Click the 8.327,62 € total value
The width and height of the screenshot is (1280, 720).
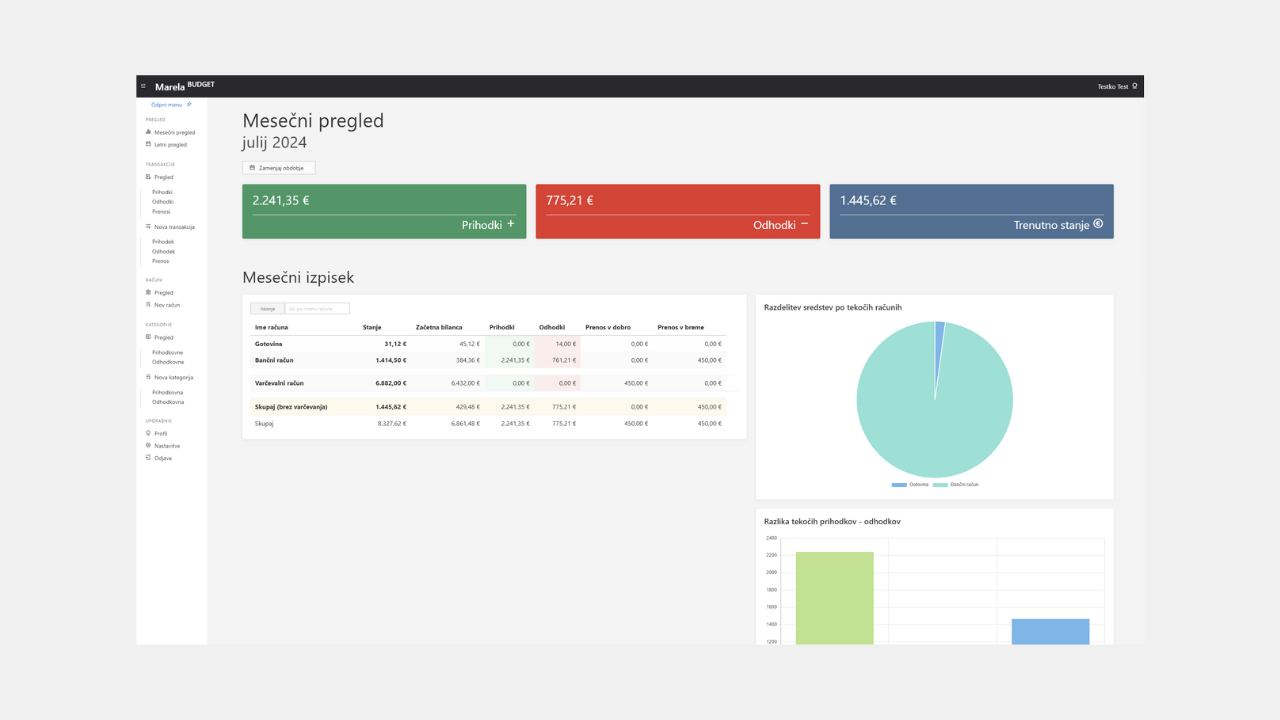click(392, 423)
